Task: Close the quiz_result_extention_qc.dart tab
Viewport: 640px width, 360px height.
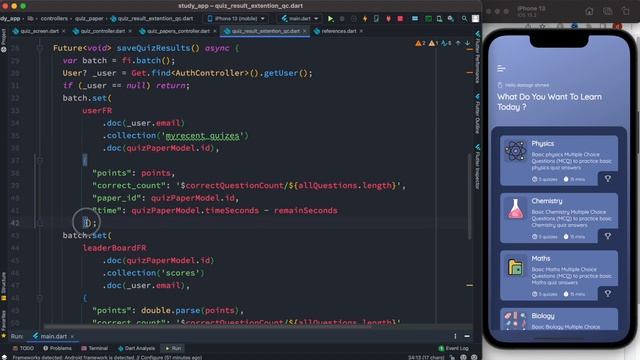Action: [304, 31]
